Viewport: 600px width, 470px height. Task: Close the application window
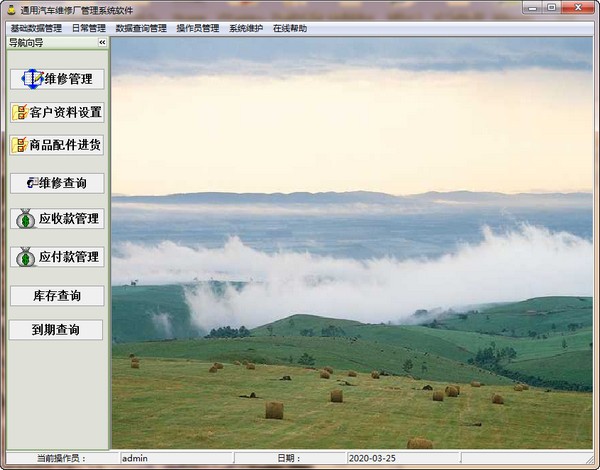click(x=578, y=8)
